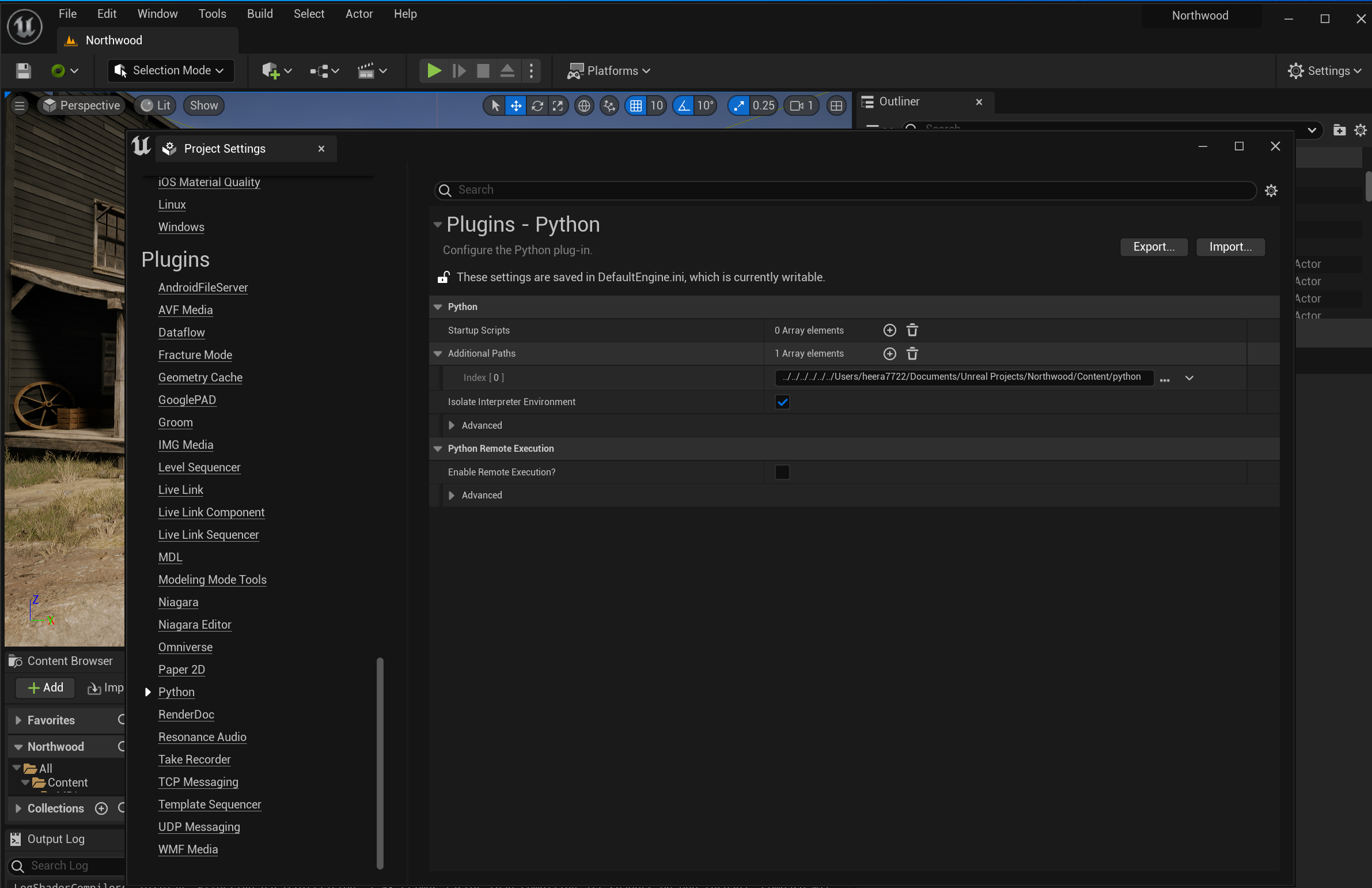Empty the Additional Paths array with the trash icon

[912, 353]
